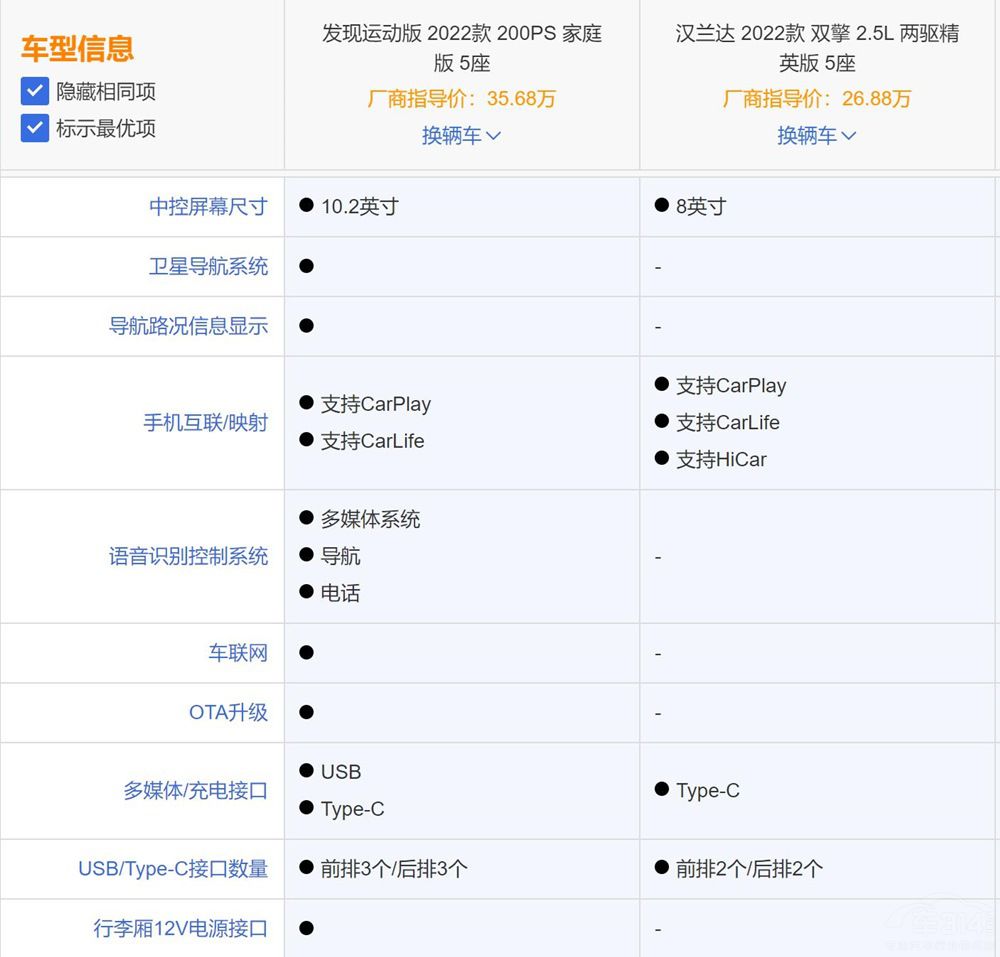The width and height of the screenshot is (1000, 957).
Task: Select the OTA升级 row label
Action: 228,713
